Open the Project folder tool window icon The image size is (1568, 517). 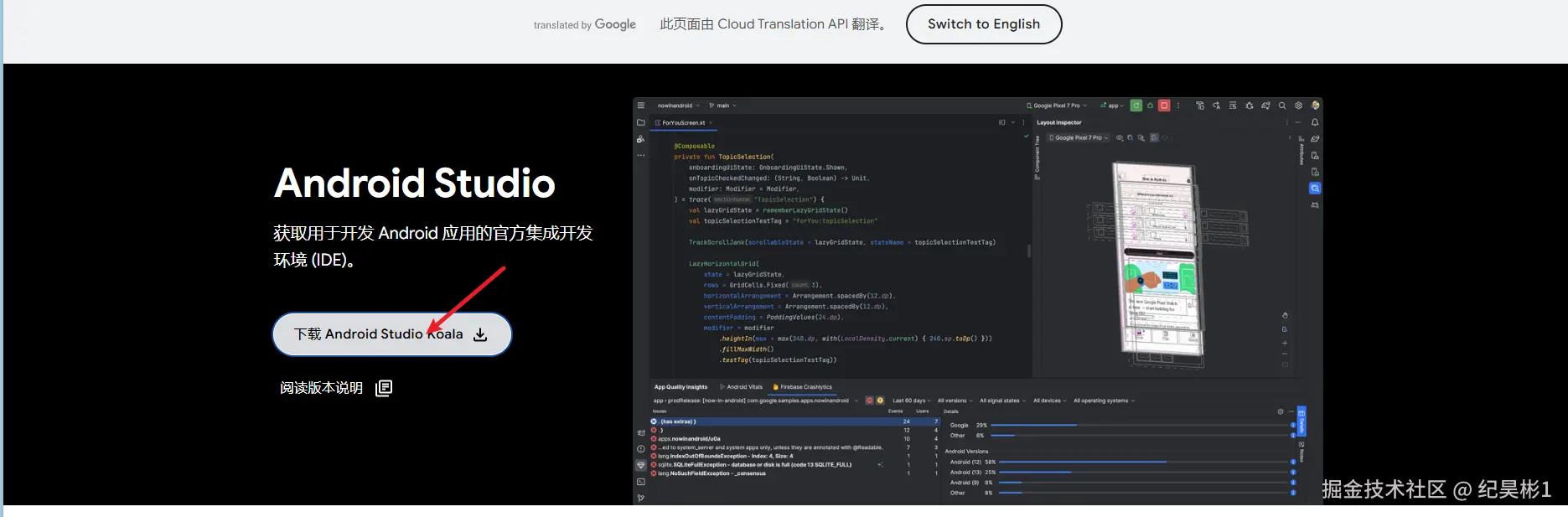pyautogui.click(x=641, y=122)
